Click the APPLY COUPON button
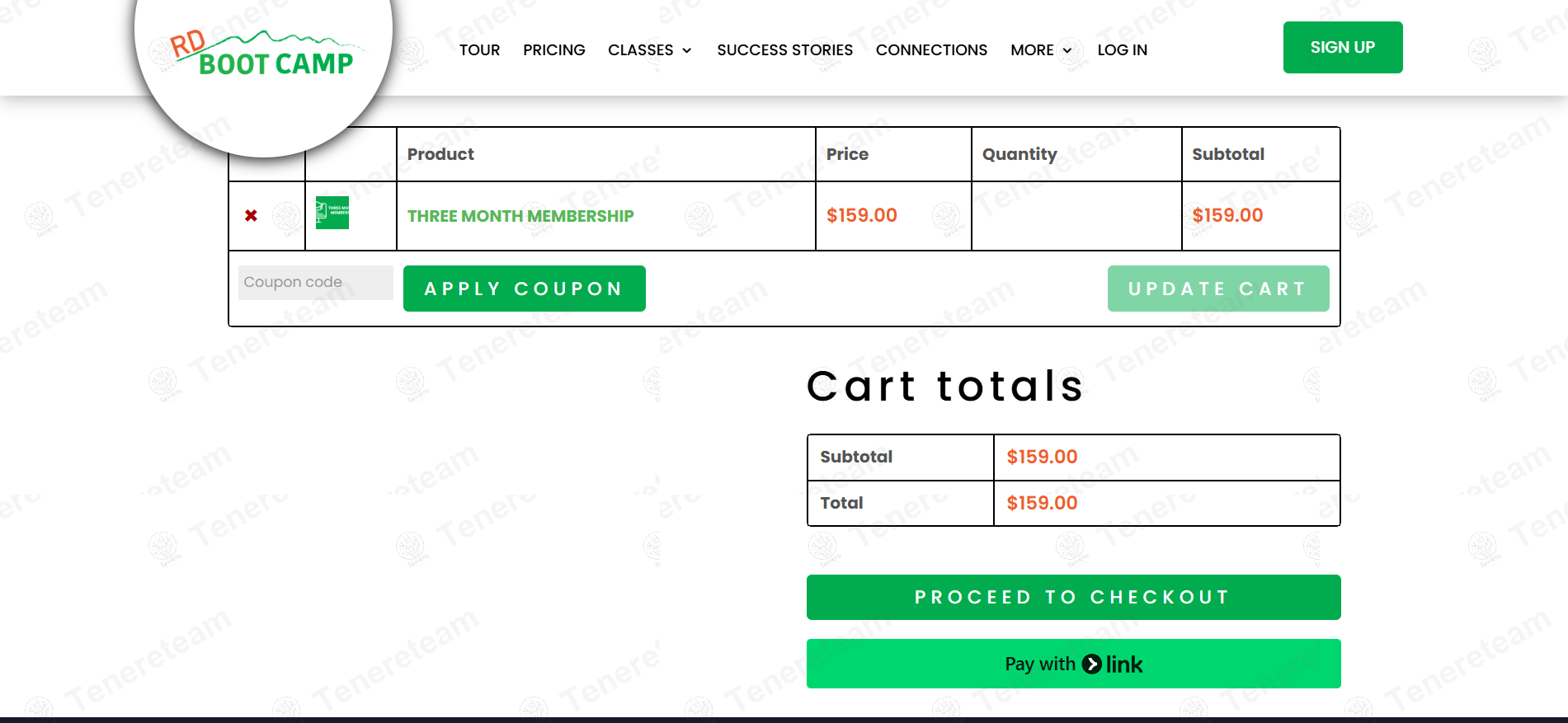 click(x=524, y=289)
